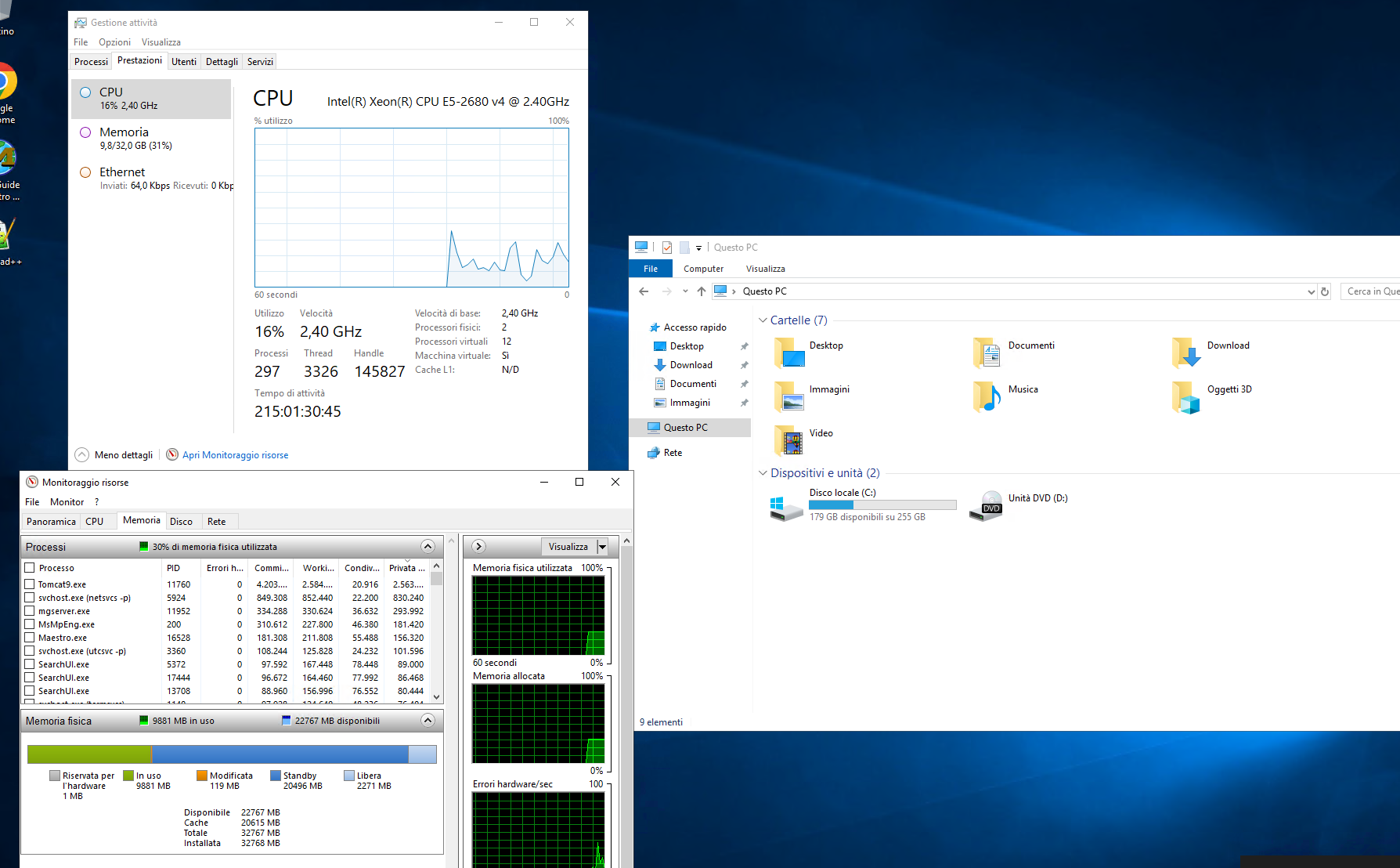Open the Oggetti 3D folder icon

(1186, 396)
